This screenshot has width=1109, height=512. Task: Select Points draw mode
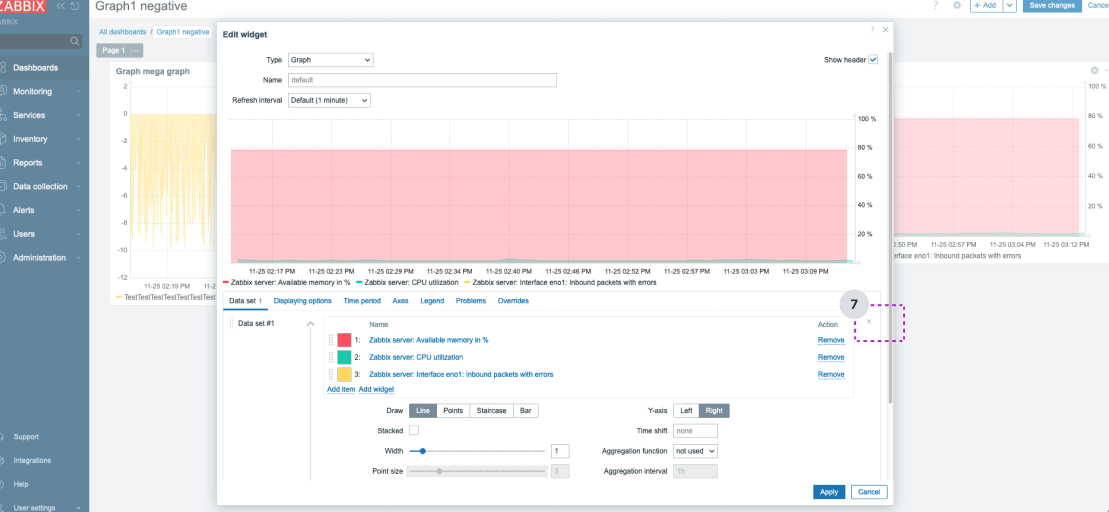[x=453, y=411]
